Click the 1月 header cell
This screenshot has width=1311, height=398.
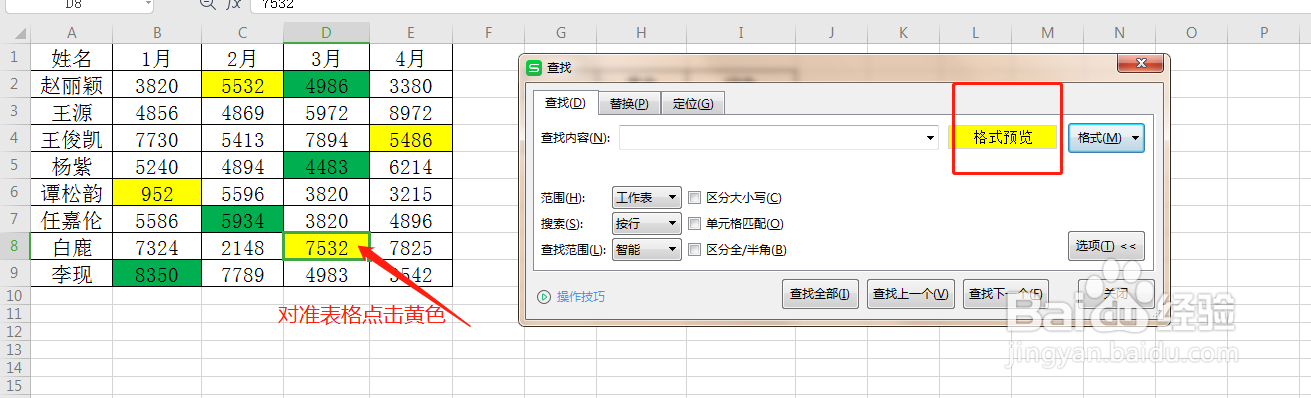click(x=156, y=58)
